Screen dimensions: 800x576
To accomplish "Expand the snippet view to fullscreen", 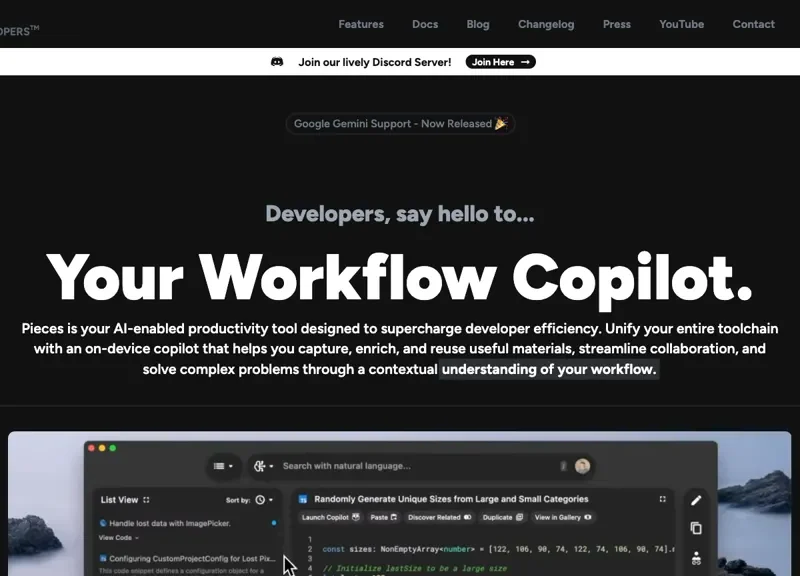I will point(662,499).
